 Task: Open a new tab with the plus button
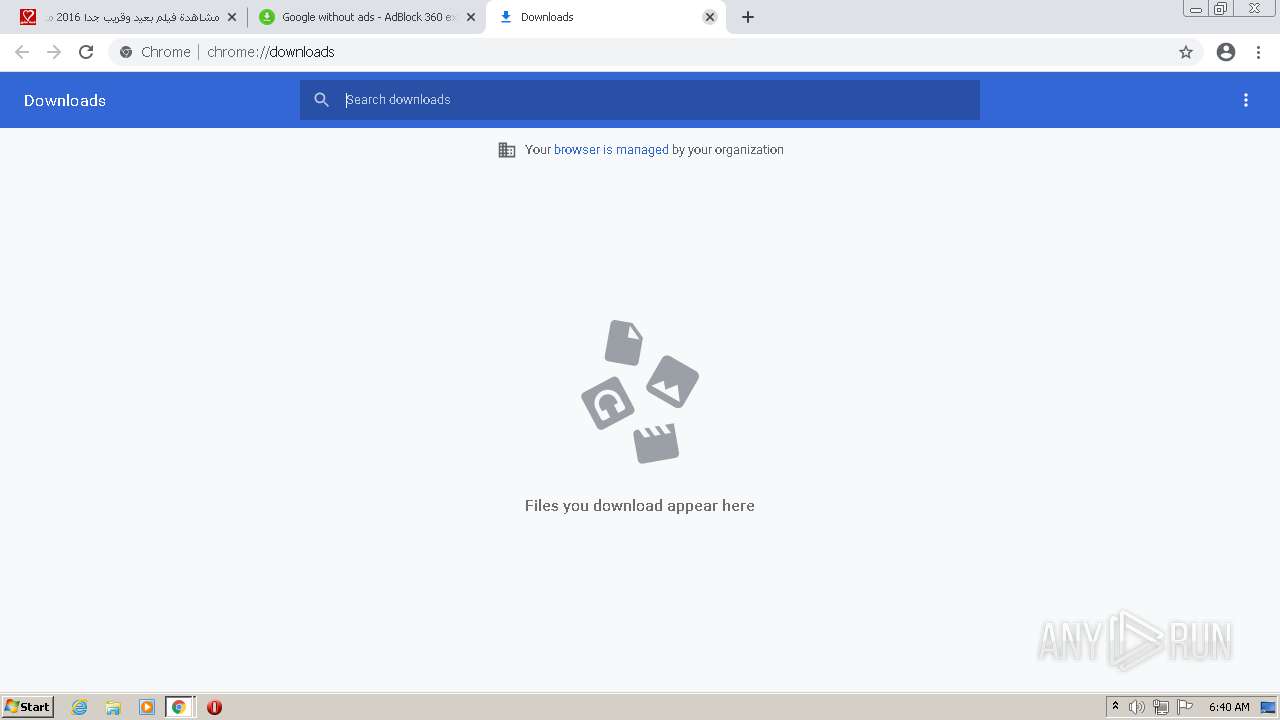(x=748, y=17)
